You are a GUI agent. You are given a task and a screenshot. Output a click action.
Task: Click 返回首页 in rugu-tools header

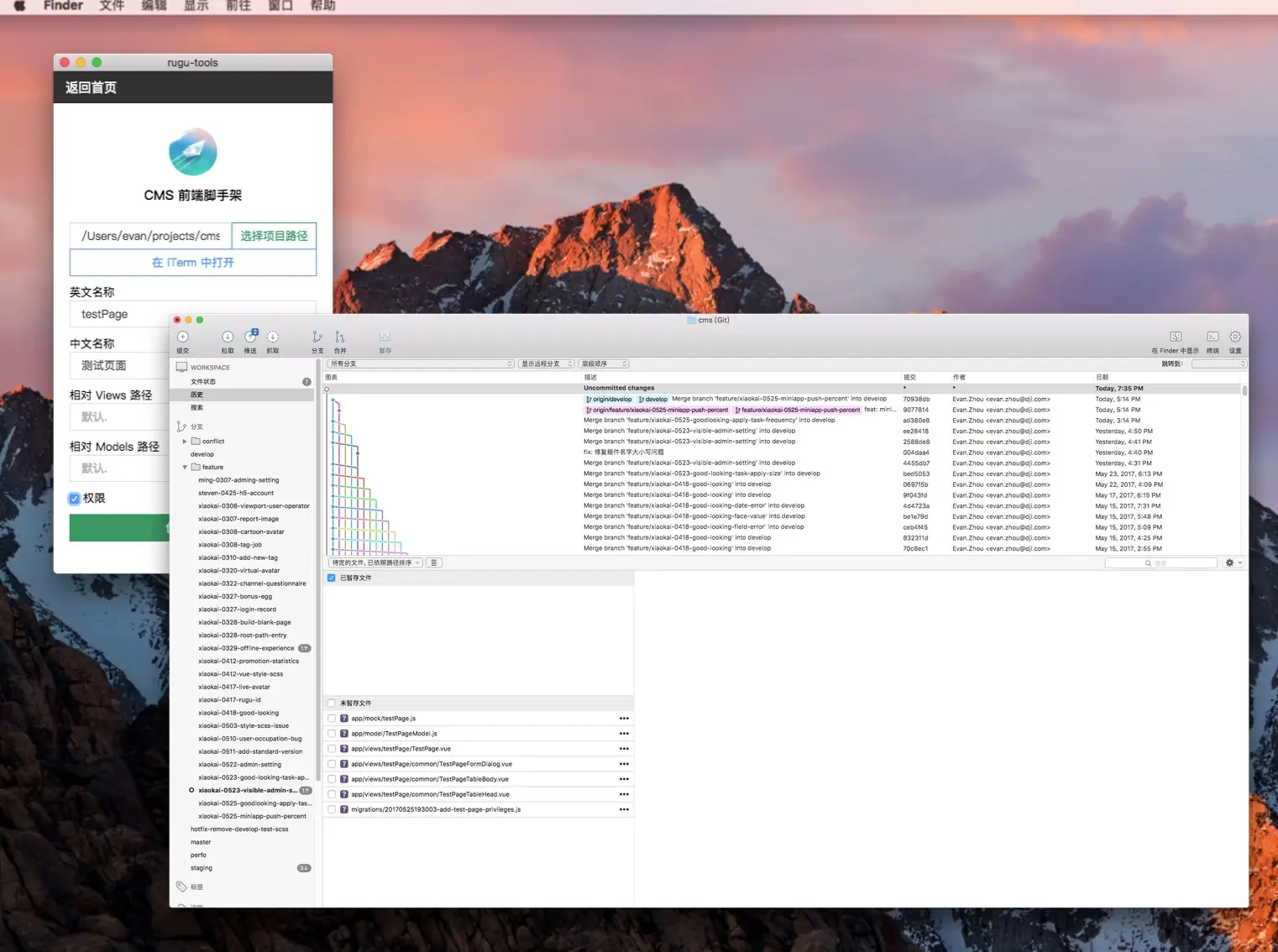[x=91, y=87]
